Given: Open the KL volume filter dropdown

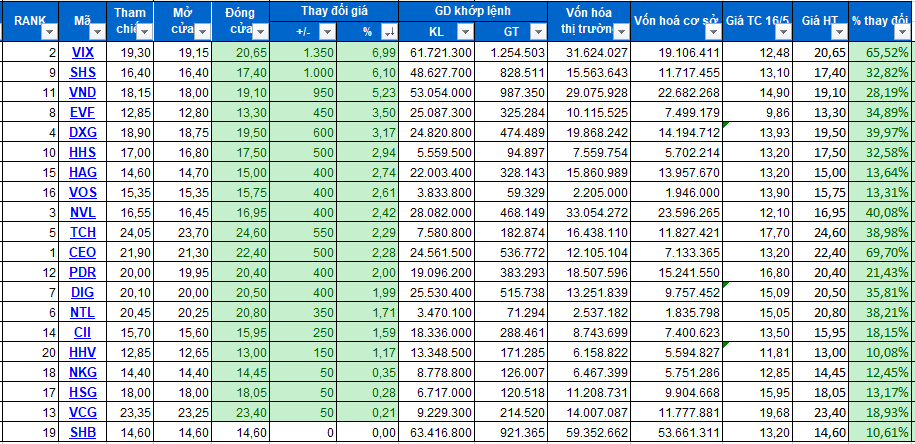Looking at the screenshot, I should [x=465, y=32].
